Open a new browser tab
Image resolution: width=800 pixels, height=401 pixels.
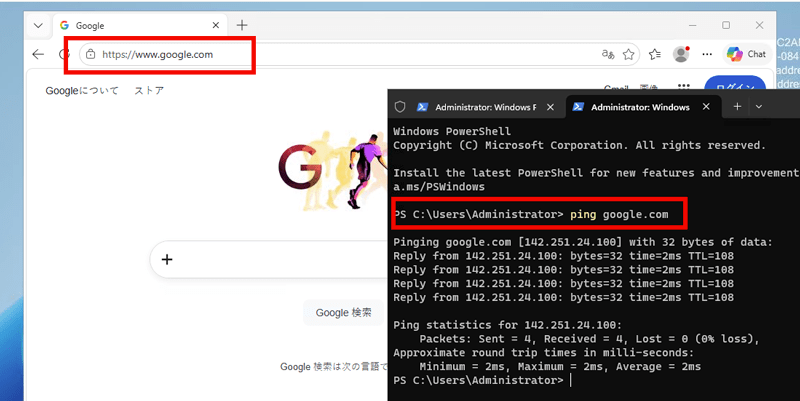coord(242,25)
